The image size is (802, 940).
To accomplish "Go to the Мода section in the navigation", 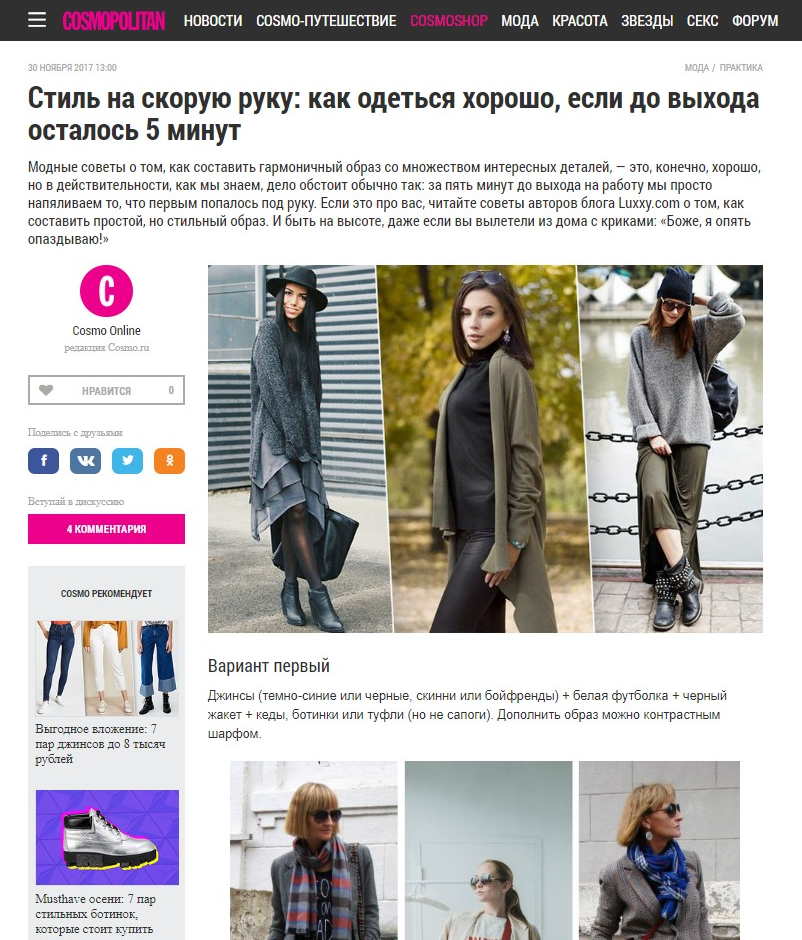I will (x=520, y=21).
